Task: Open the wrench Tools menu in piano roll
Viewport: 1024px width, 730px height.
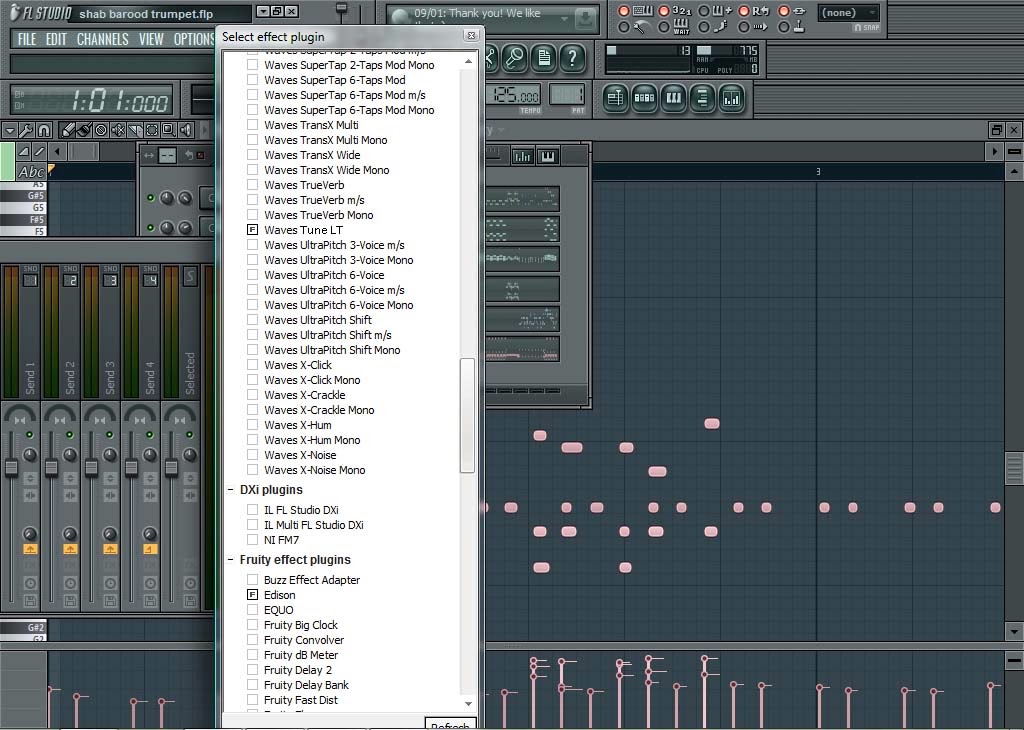Action: click(26, 130)
